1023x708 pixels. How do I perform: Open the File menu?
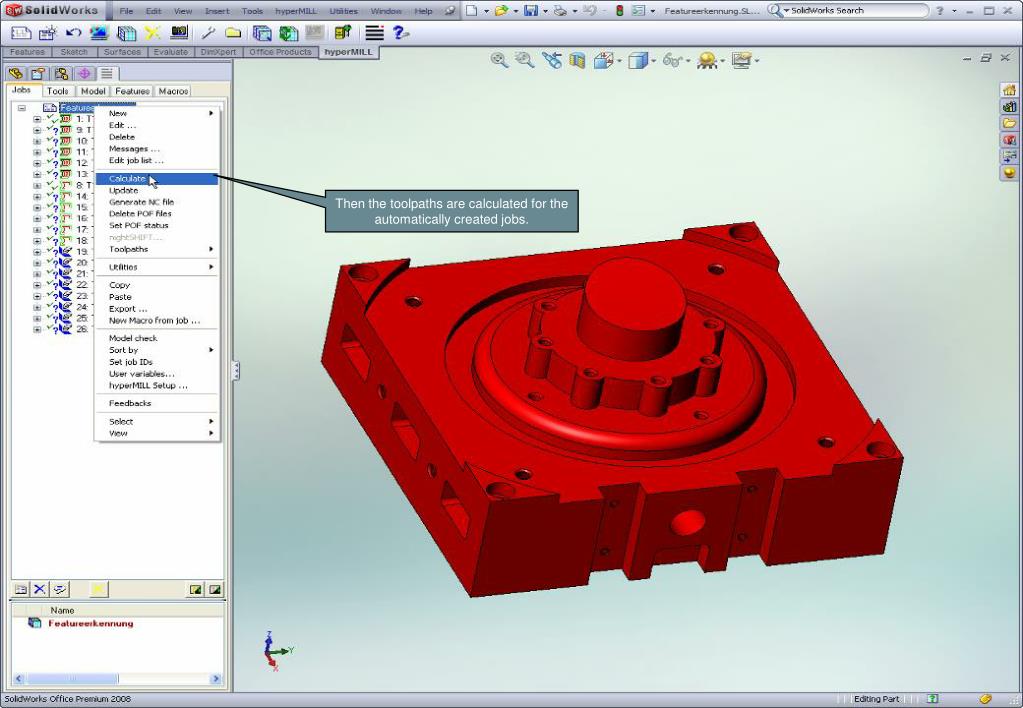pyautogui.click(x=127, y=11)
